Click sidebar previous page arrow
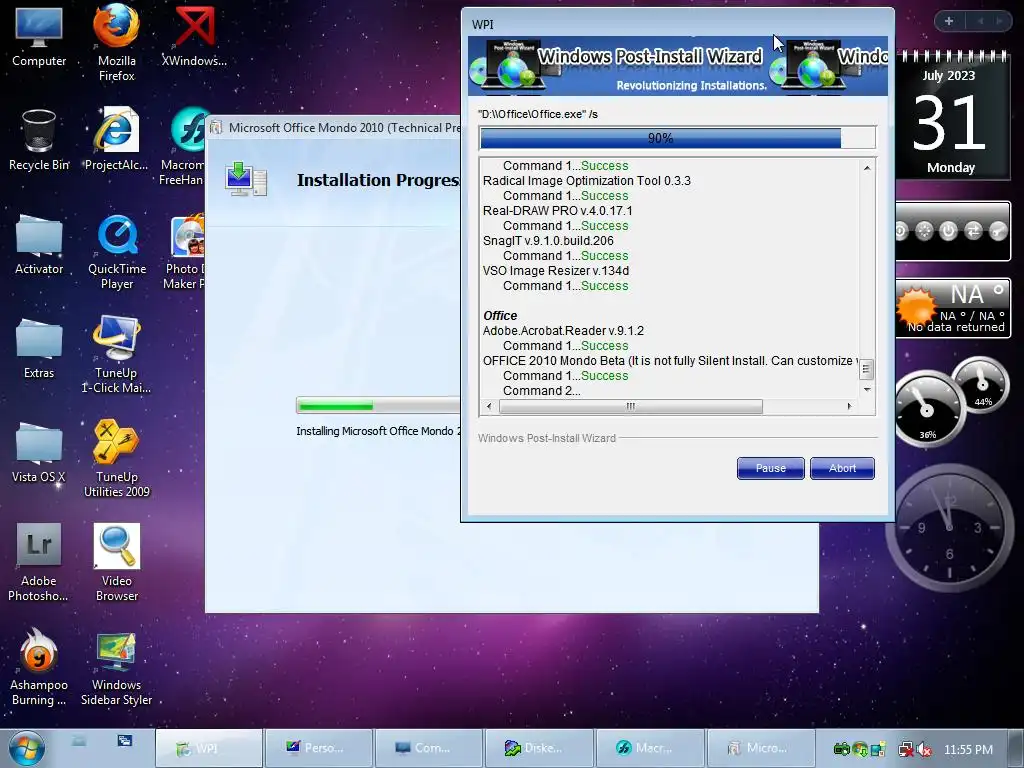This screenshot has height=768, width=1024. (x=980, y=21)
